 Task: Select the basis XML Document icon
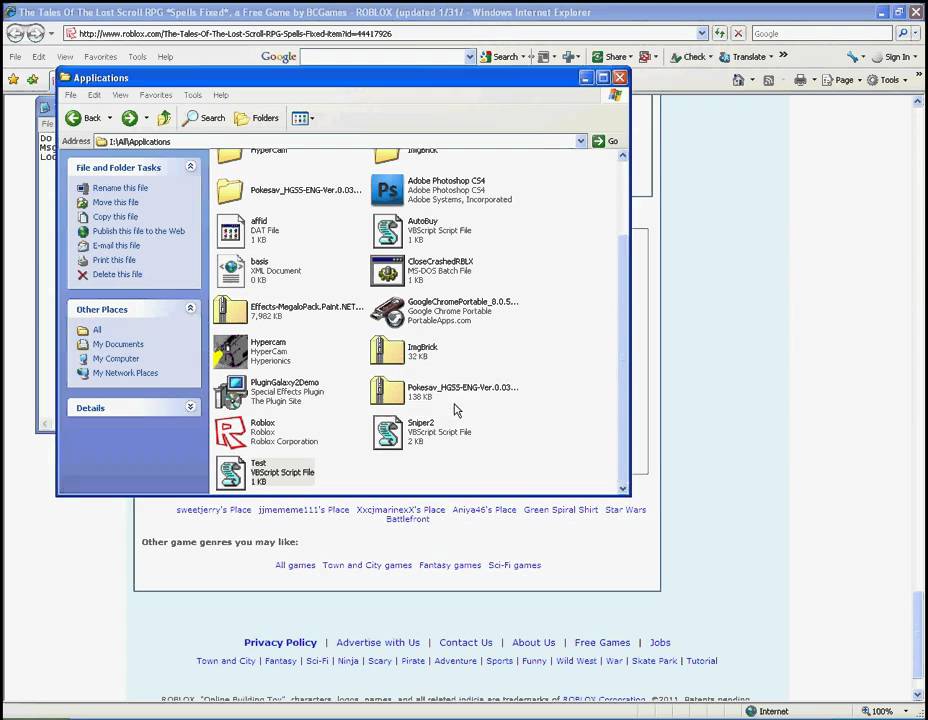point(231,271)
